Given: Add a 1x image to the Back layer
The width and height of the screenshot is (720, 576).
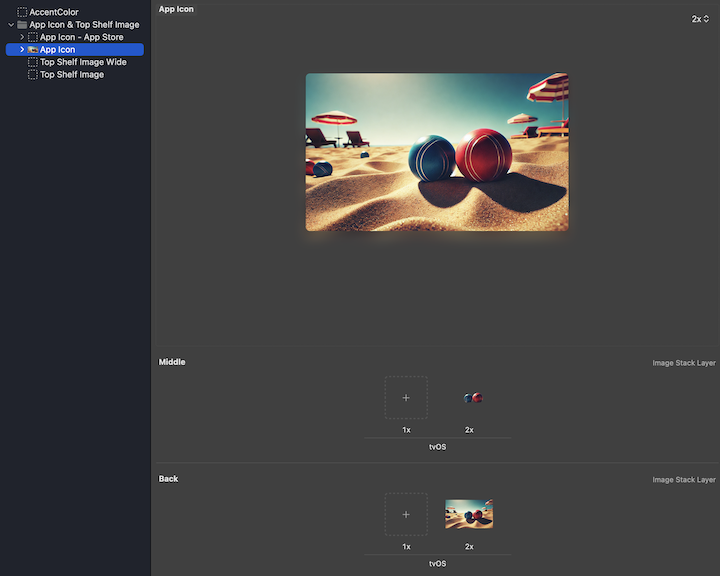Looking at the screenshot, I should click(406, 514).
